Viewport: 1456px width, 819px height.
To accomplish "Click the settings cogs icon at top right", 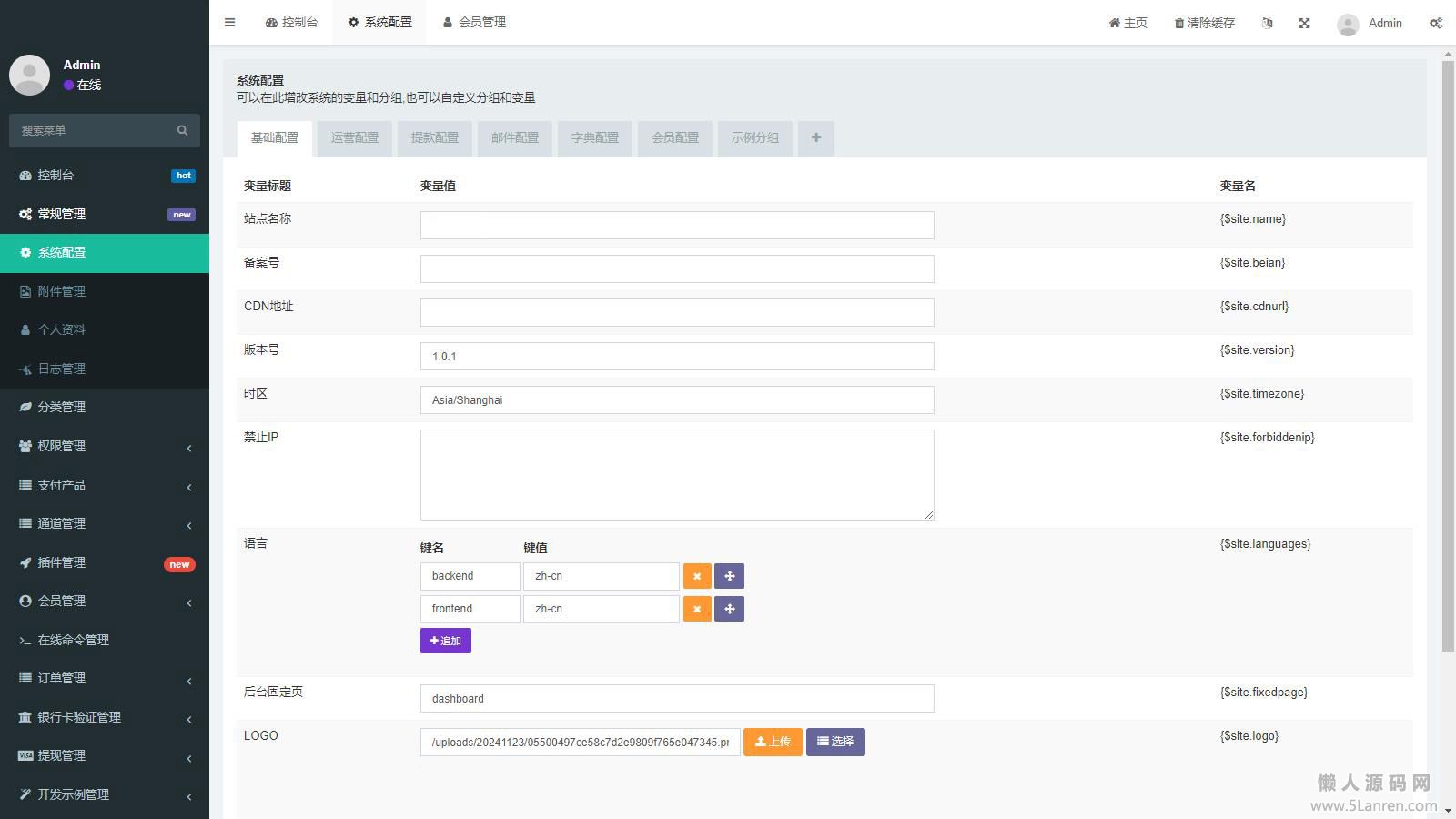I will click(1435, 24).
